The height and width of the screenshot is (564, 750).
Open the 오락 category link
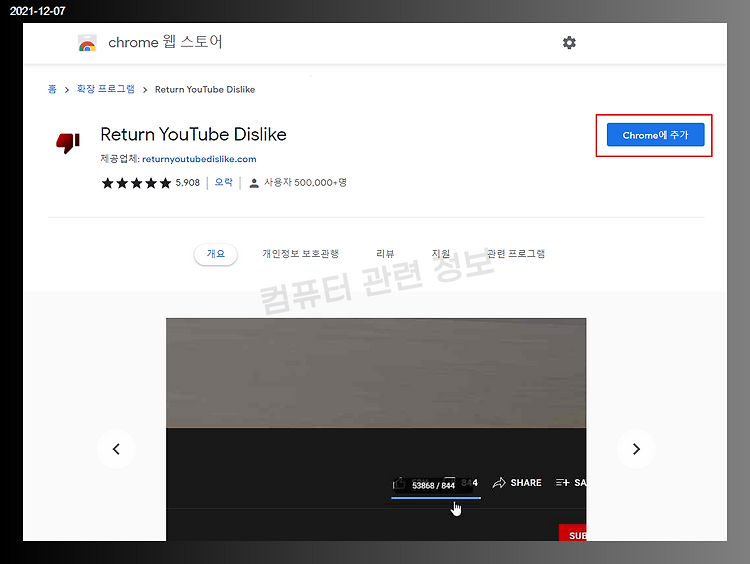(x=223, y=182)
